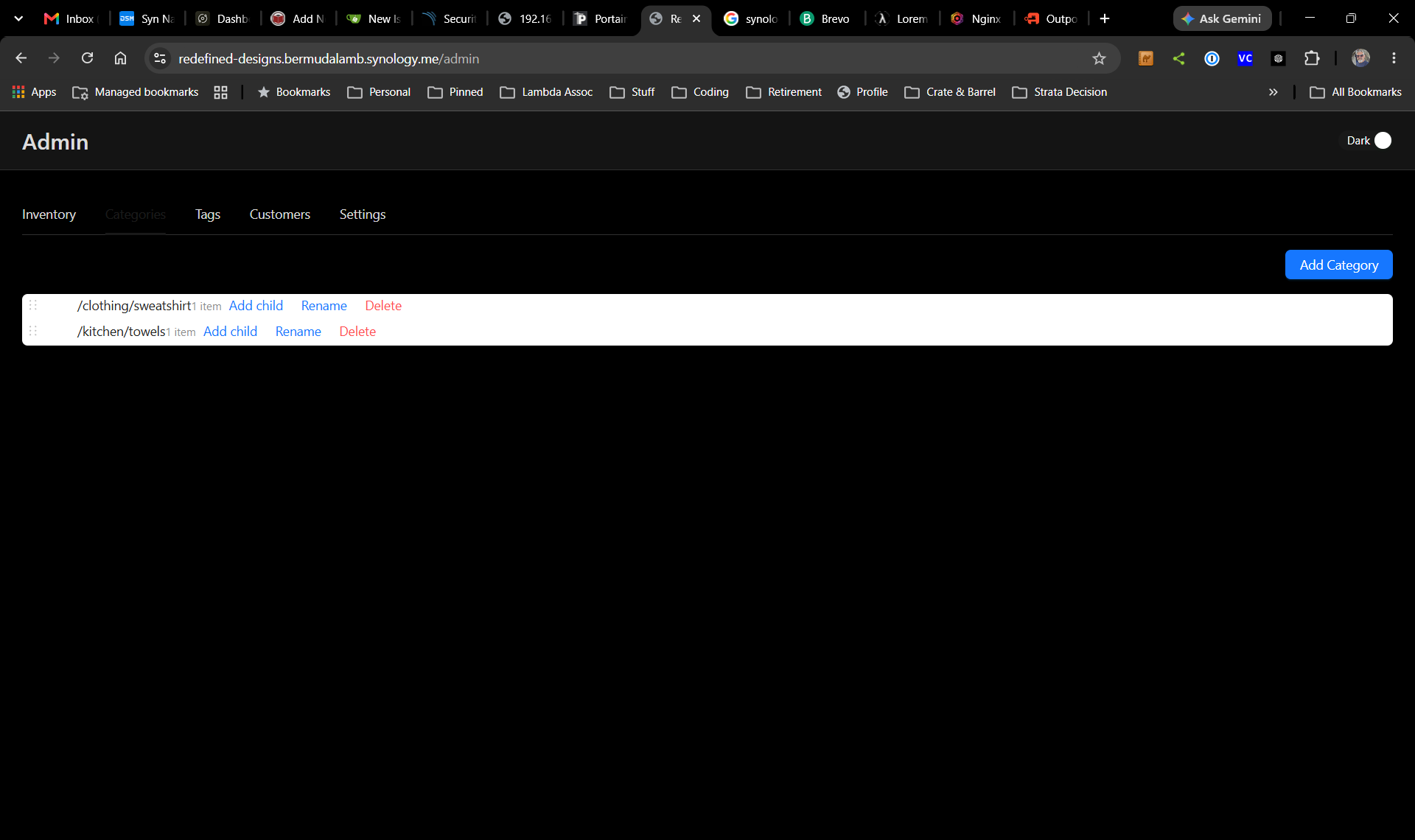Delete the /clothing/sweatshirt category
This screenshot has width=1415, height=840.
click(383, 306)
